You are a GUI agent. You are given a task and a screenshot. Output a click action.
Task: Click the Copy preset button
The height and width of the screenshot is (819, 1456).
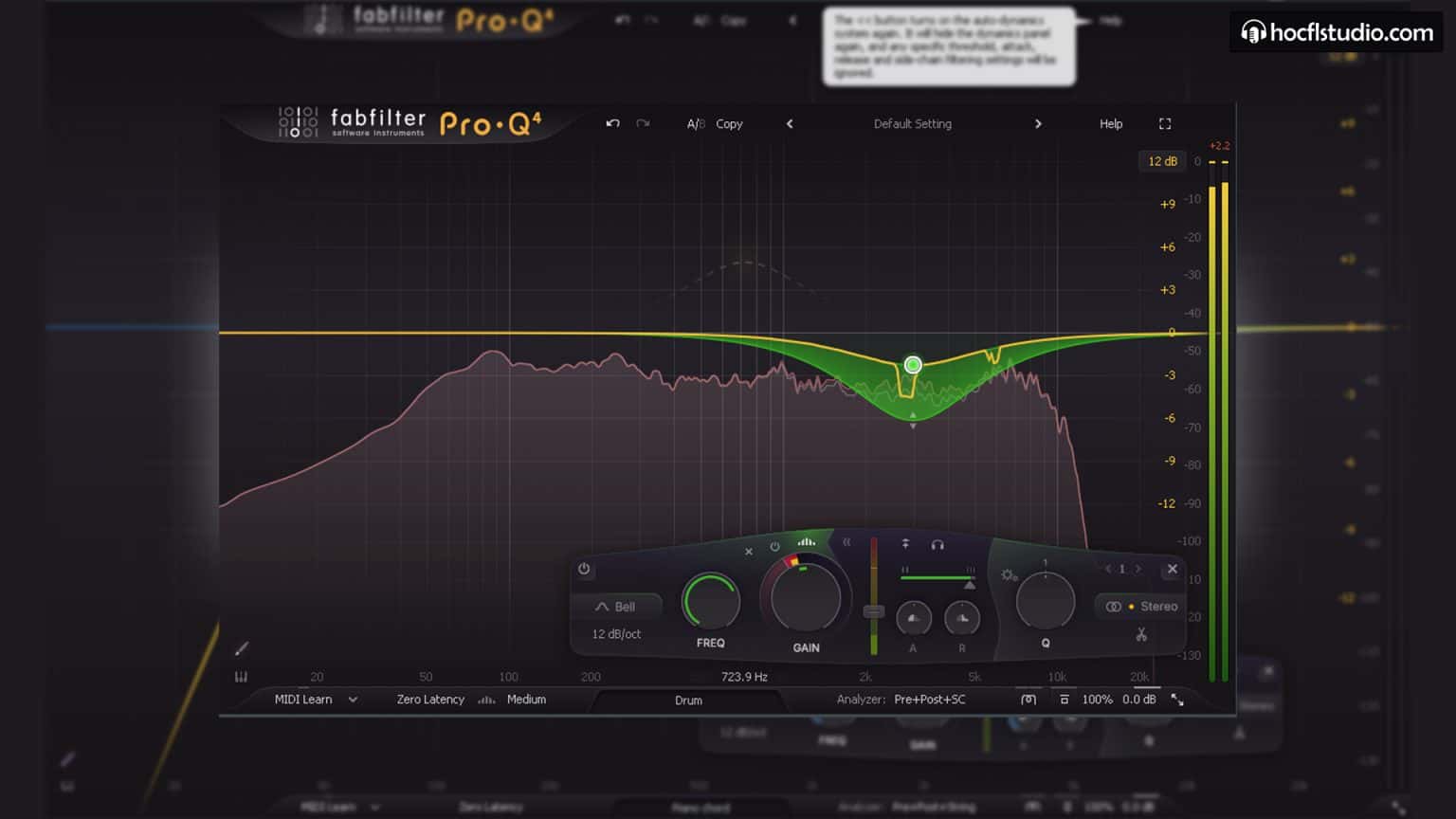pos(729,123)
